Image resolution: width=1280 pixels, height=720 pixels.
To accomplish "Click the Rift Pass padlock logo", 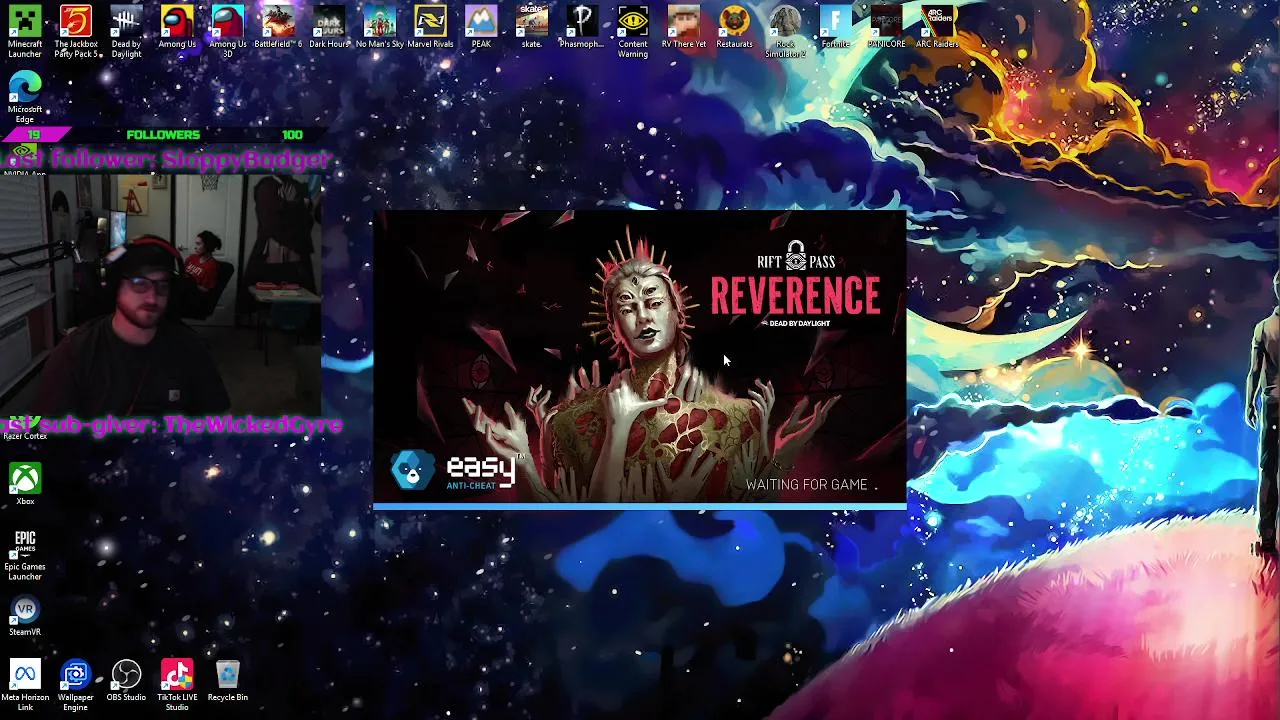I will (x=796, y=257).
